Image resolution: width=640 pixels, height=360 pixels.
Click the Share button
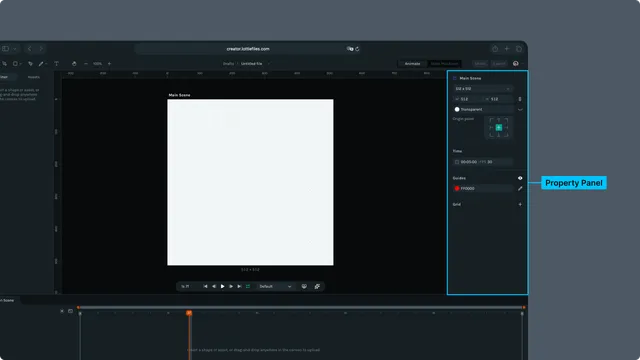[480, 64]
